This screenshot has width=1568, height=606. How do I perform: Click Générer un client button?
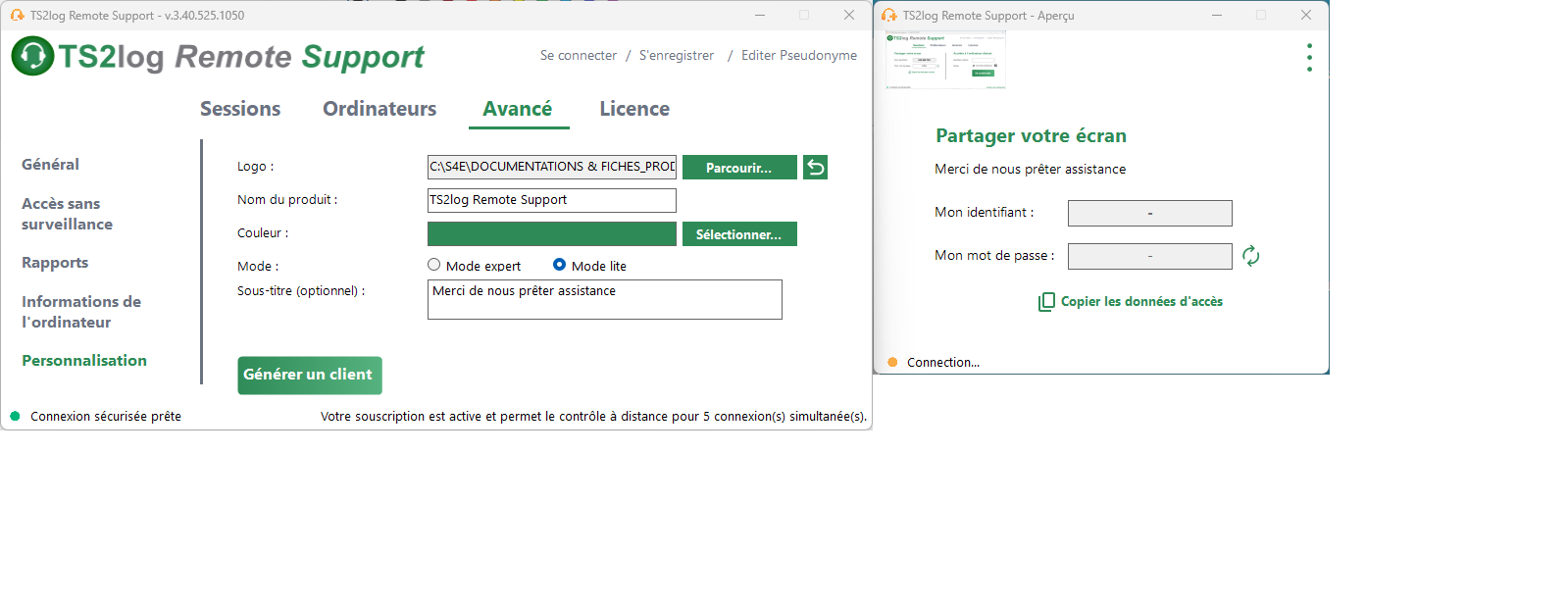[x=310, y=376]
